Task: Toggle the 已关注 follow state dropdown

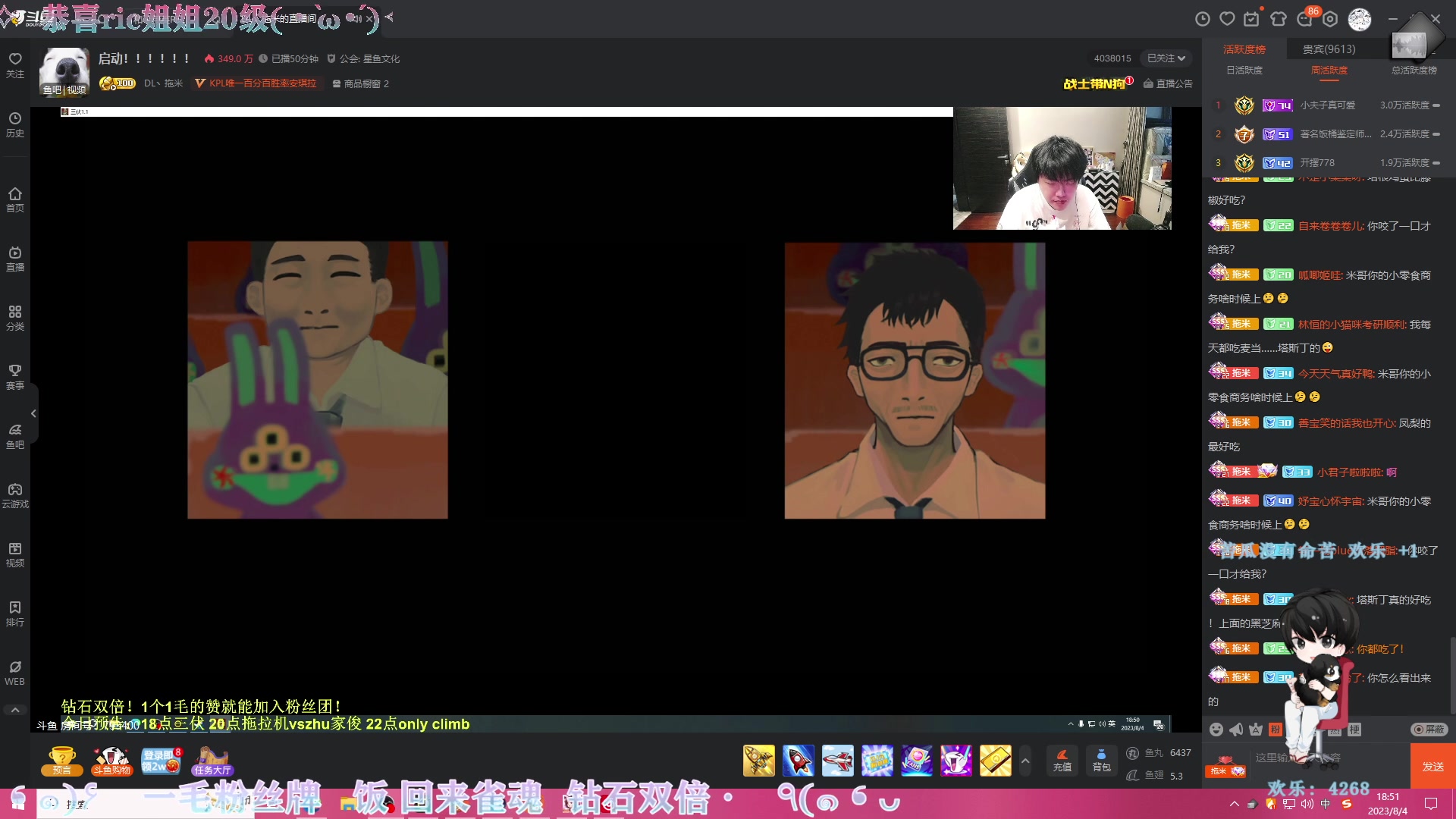Action: click(x=1166, y=58)
